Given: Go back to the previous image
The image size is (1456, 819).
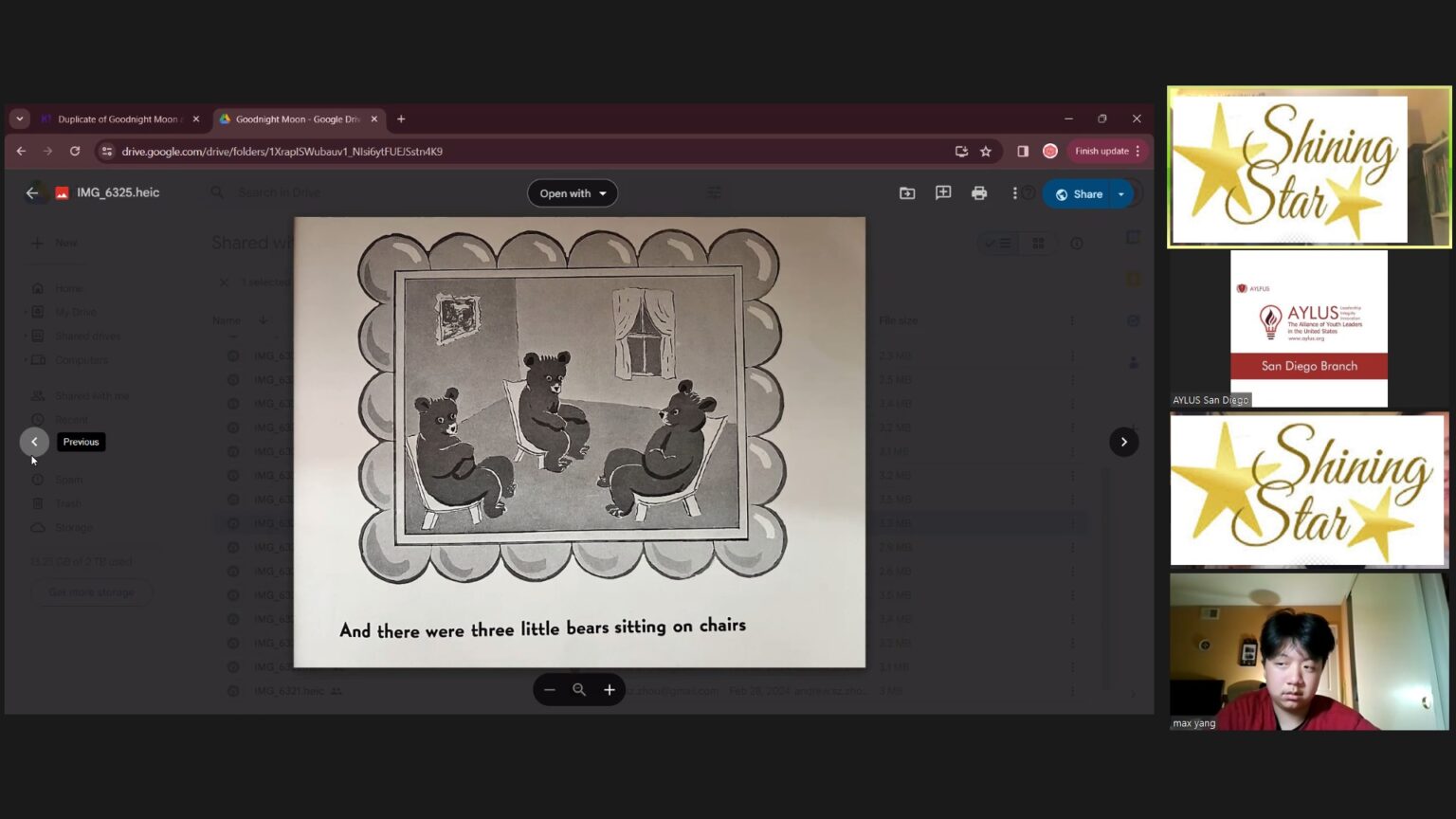Looking at the screenshot, I should [34, 442].
